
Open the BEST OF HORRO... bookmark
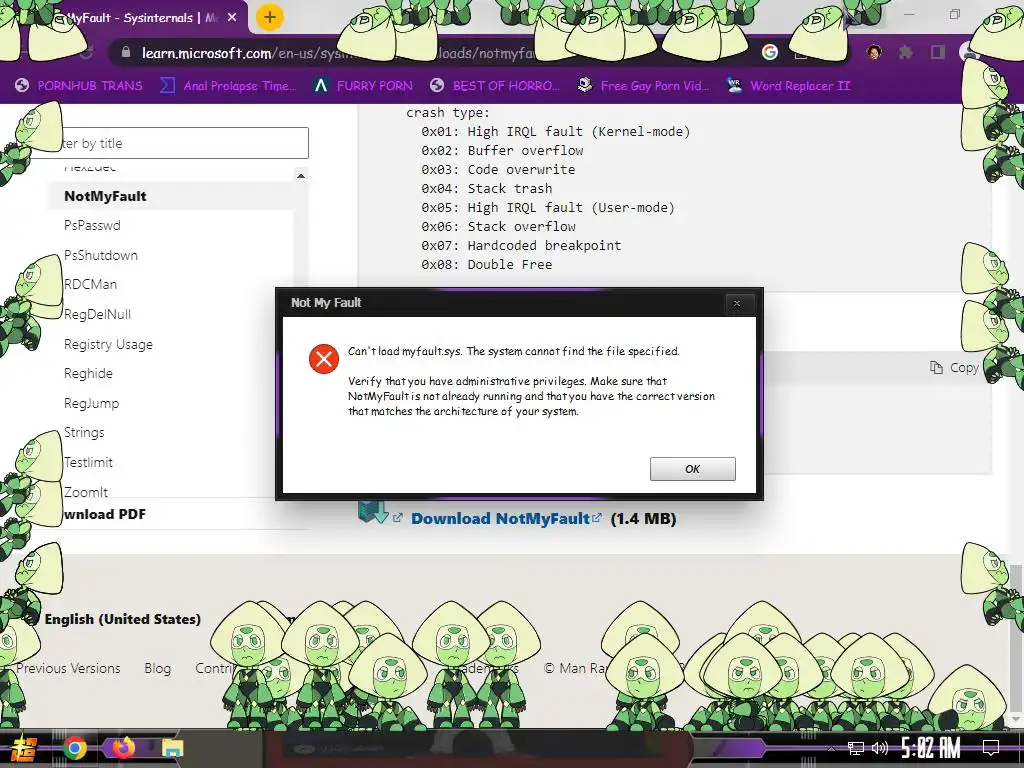(x=495, y=86)
